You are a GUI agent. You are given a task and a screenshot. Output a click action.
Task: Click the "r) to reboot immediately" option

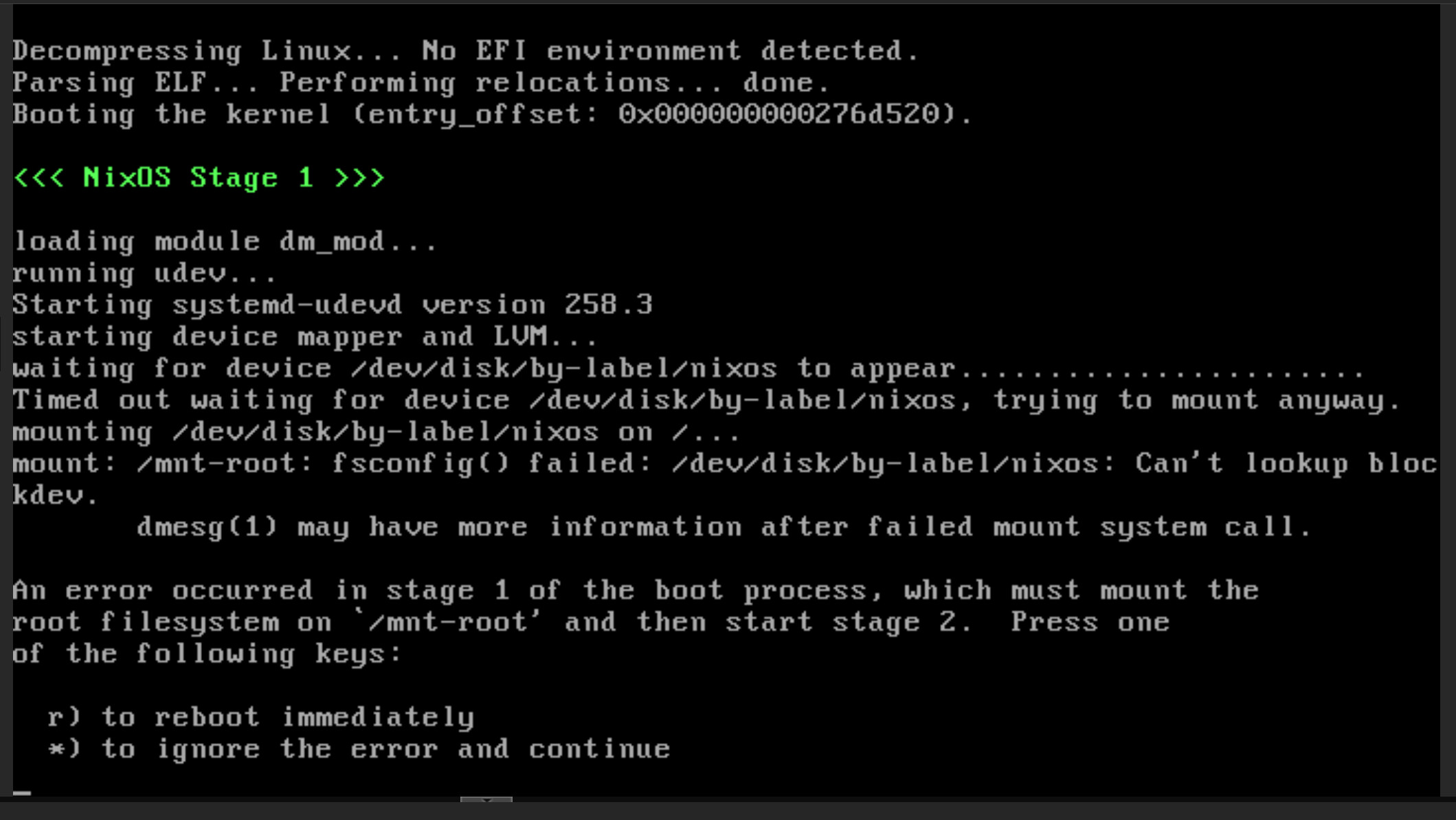[260, 718]
